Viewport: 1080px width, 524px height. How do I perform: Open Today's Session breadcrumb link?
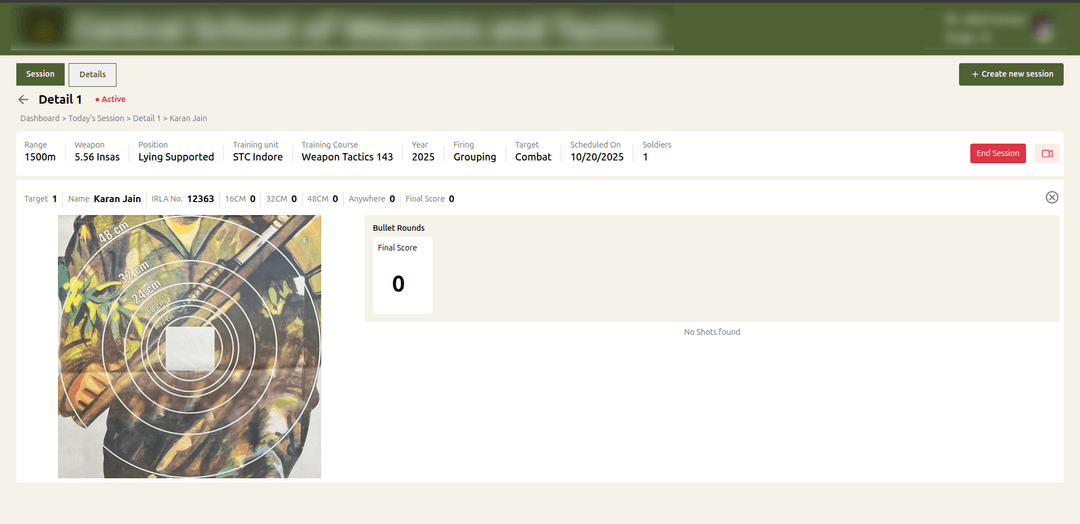click(x=96, y=119)
